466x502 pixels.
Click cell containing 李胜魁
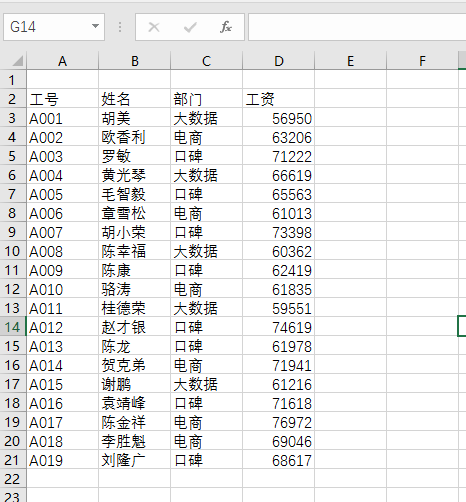135,440
